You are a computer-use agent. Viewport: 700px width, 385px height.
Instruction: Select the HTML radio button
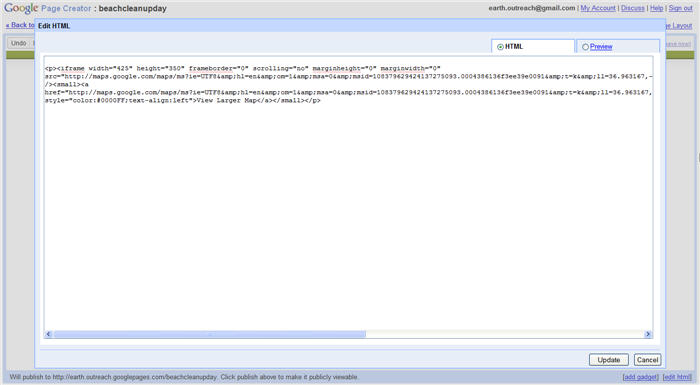[500, 47]
